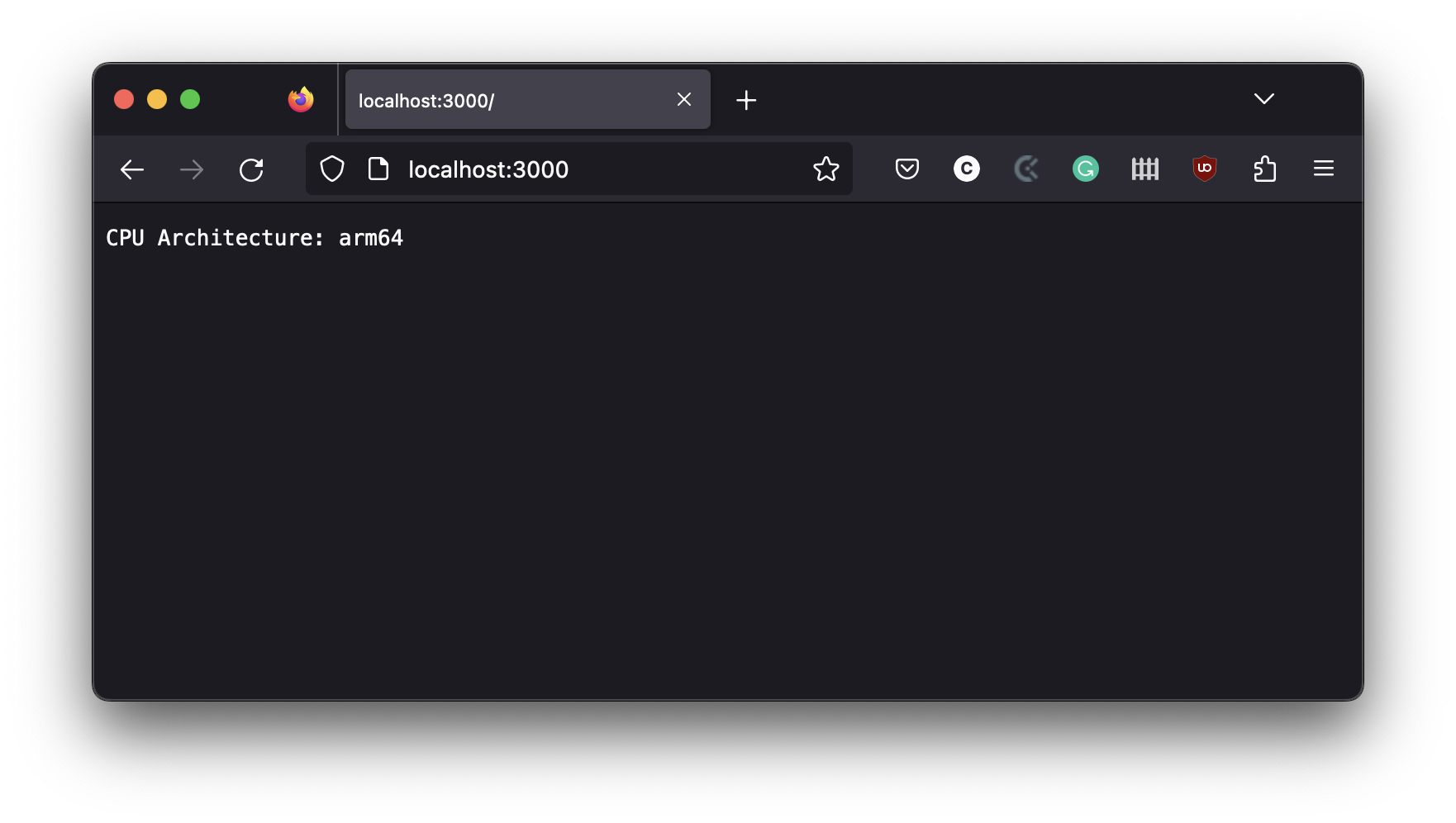This screenshot has width=1456, height=823.
Task: Show site information via page icon
Action: [x=378, y=169]
